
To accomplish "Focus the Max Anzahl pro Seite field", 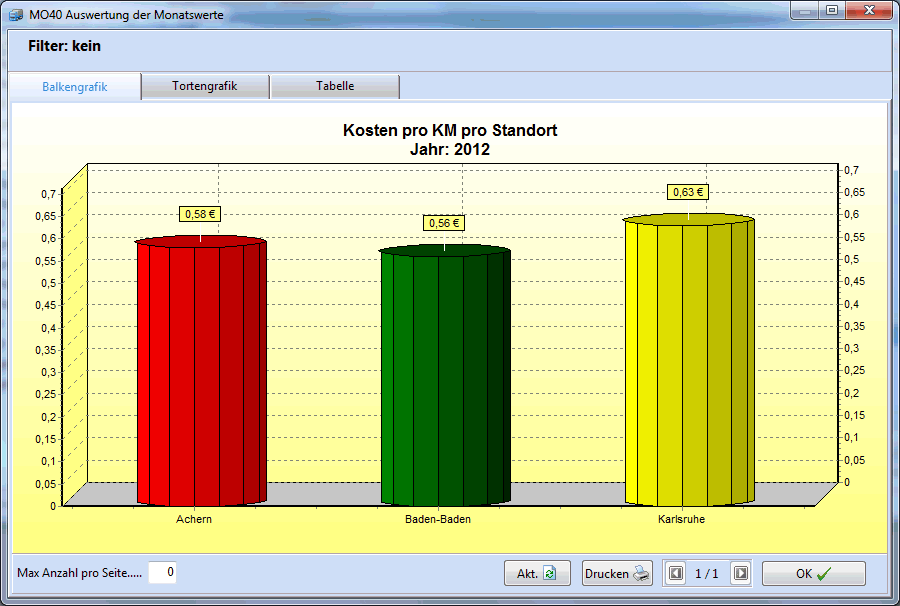I will tap(163, 572).
